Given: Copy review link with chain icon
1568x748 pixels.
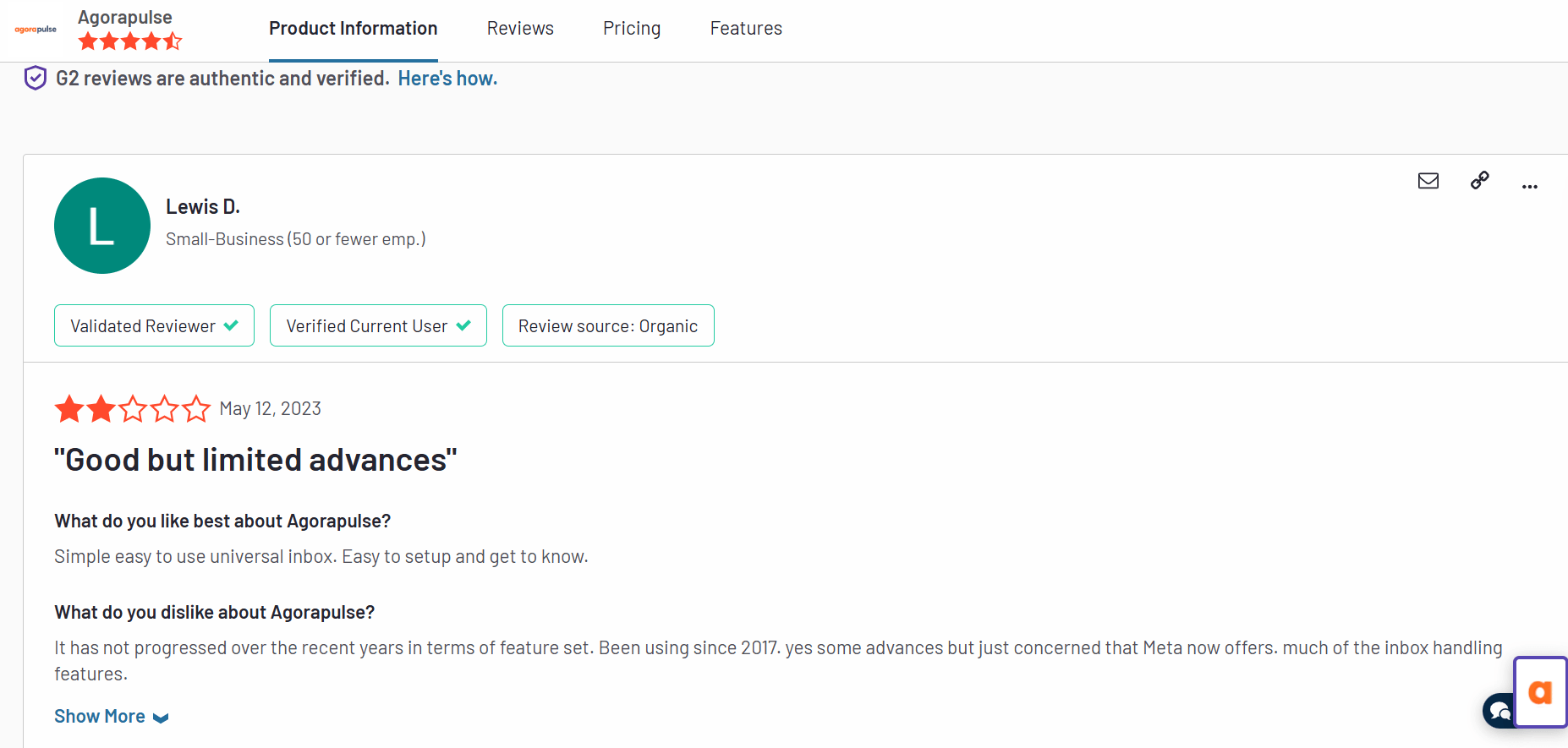Looking at the screenshot, I should [x=1479, y=180].
